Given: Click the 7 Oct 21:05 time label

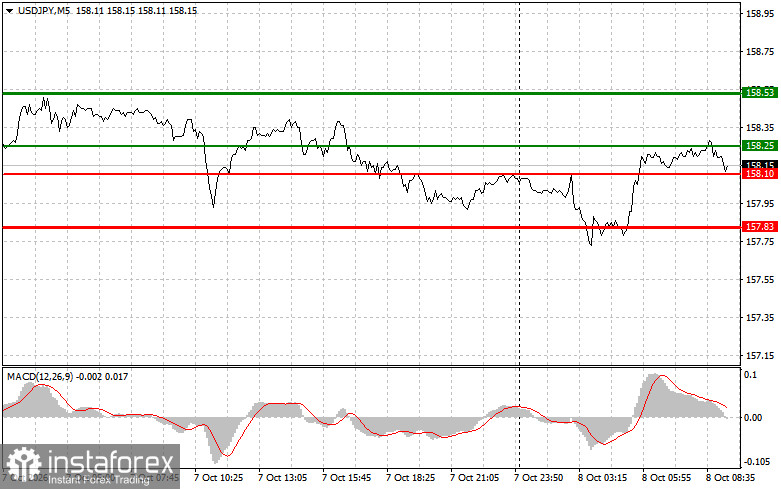Looking at the screenshot, I should tap(474, 478).
